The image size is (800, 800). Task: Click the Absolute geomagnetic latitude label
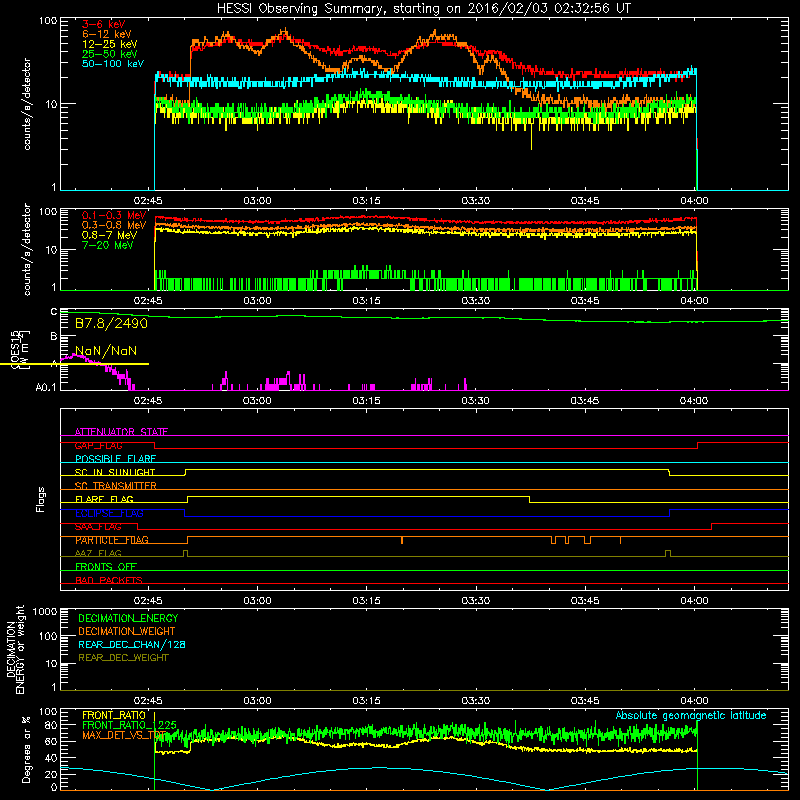[x=691, y=715]
